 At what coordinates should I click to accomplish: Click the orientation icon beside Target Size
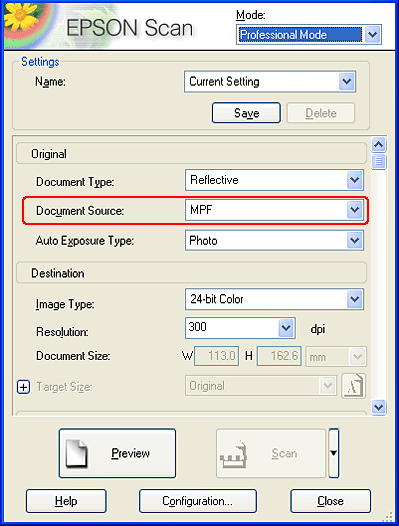pyautogui.click(x=353, y=386)
